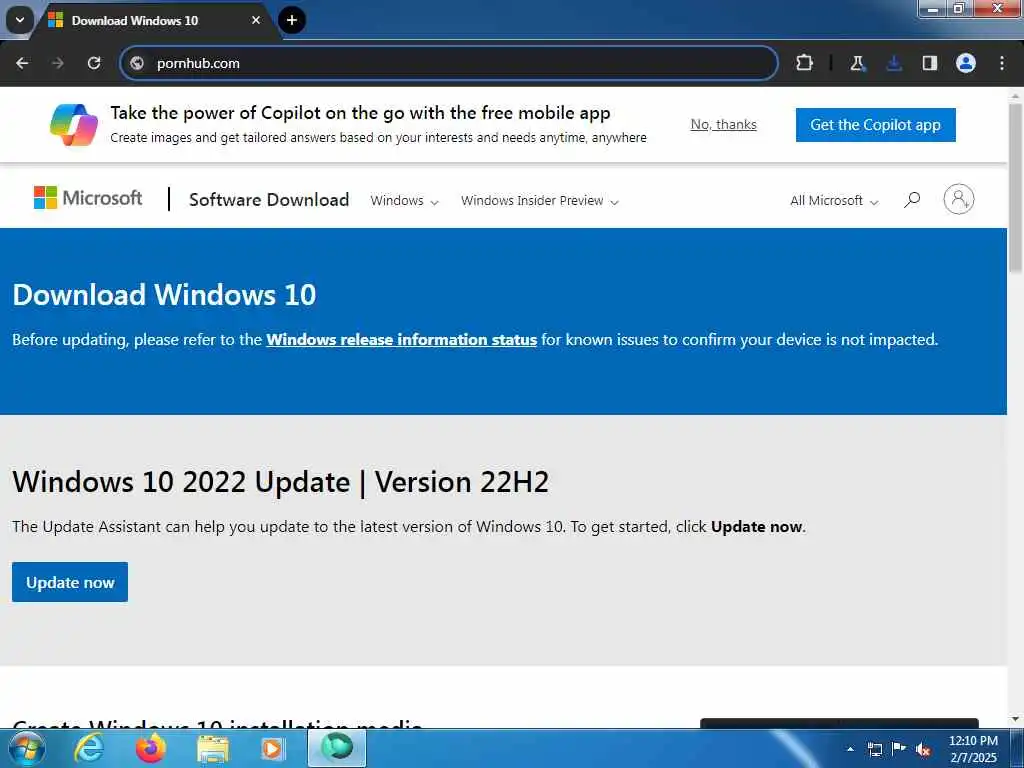Expand the All Microsoft menu
Screen dimensions: 1024x768
[834, 200]
